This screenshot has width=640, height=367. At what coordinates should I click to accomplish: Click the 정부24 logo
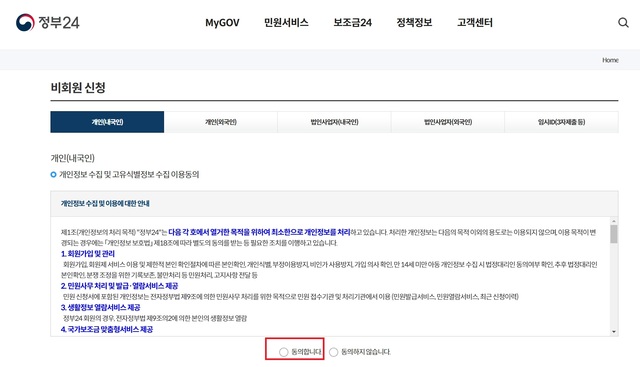[47, 22]
